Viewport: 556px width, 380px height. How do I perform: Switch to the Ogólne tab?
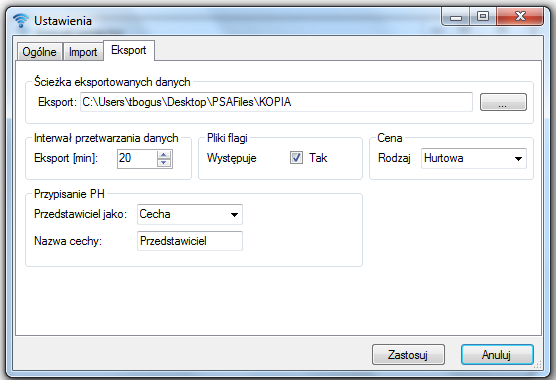(x=40, y=52)
